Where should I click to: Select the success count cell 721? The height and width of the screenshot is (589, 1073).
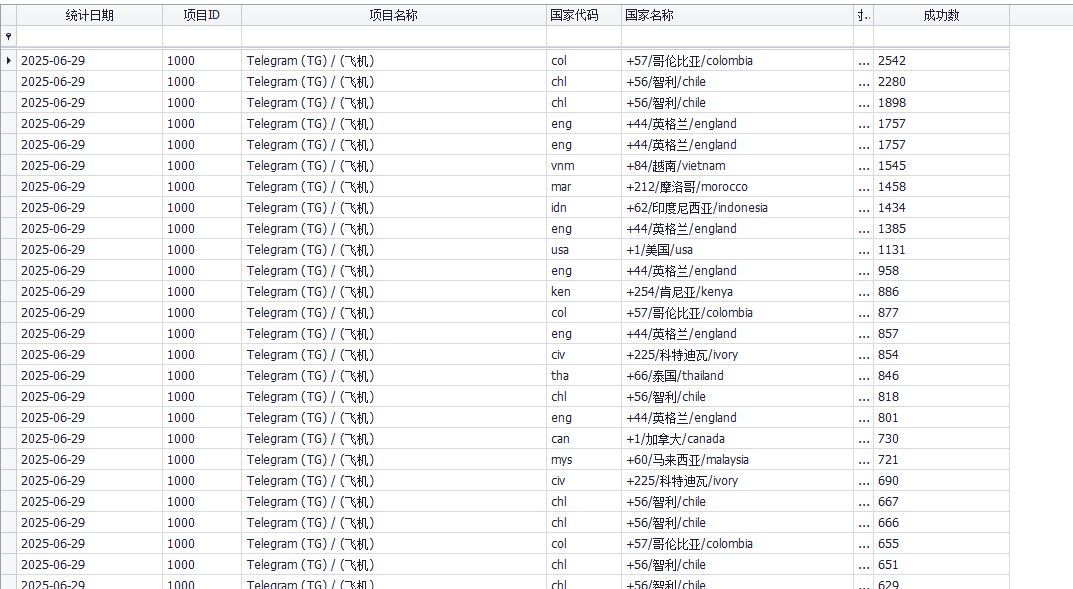941,460
